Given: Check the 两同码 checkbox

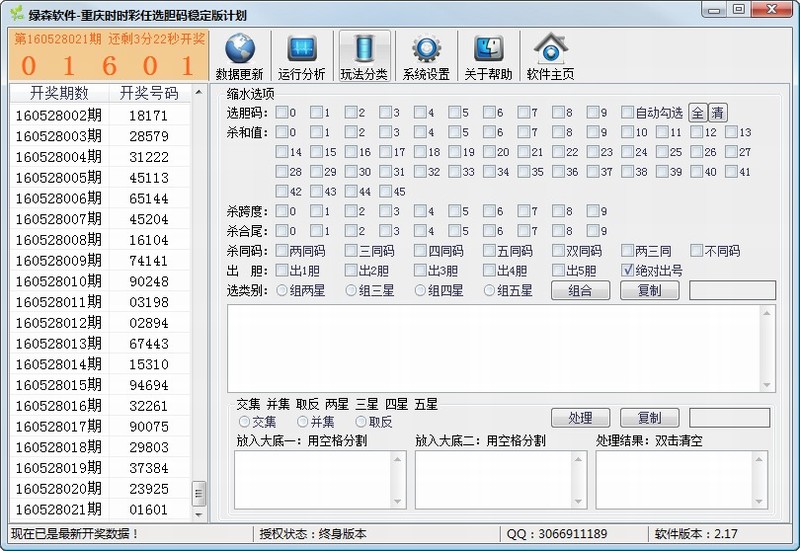Looking at the screenshot, I should [x=282, y=250].
